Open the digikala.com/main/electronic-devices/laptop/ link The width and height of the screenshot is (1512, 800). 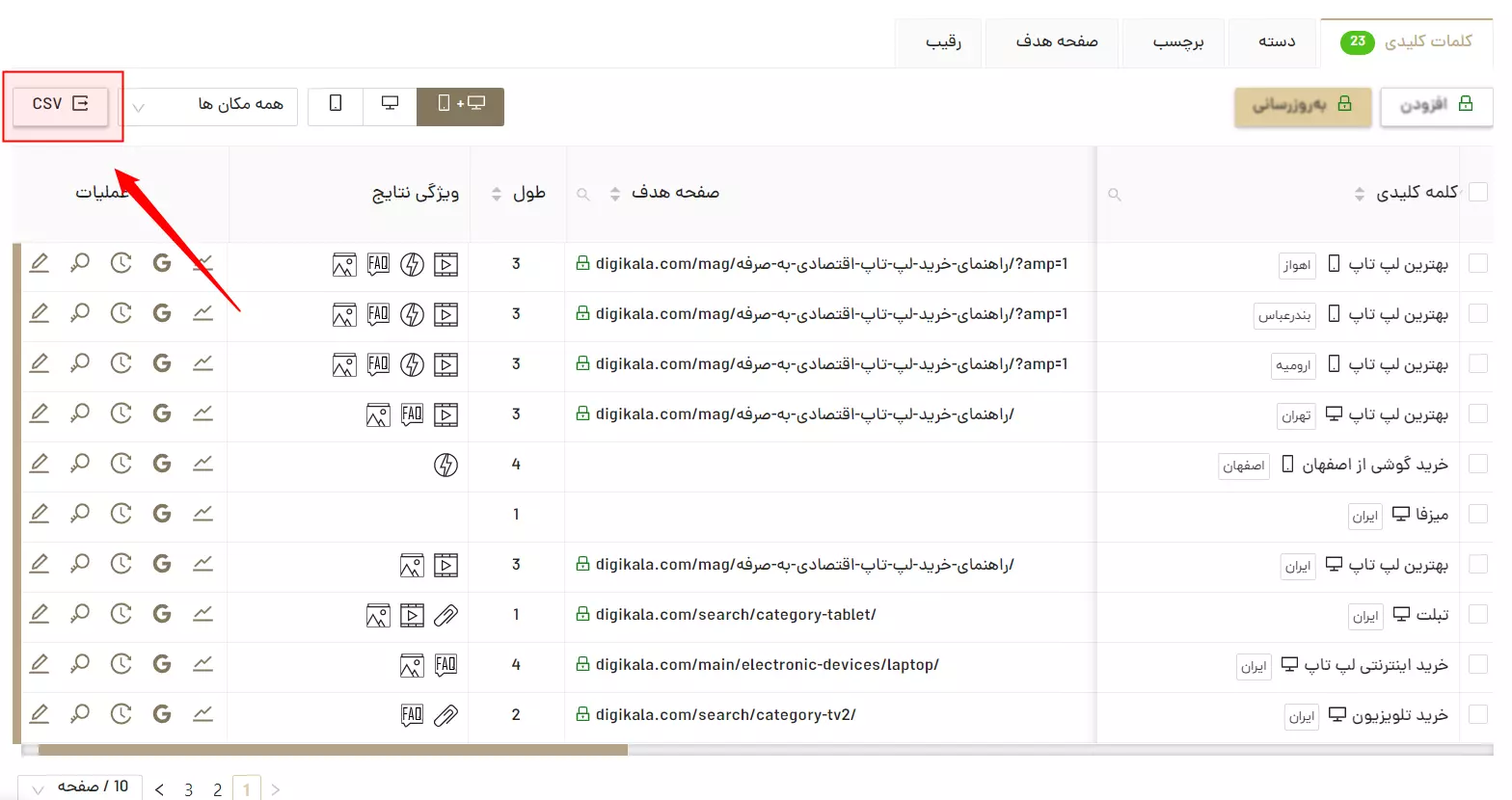coord(767,664)
